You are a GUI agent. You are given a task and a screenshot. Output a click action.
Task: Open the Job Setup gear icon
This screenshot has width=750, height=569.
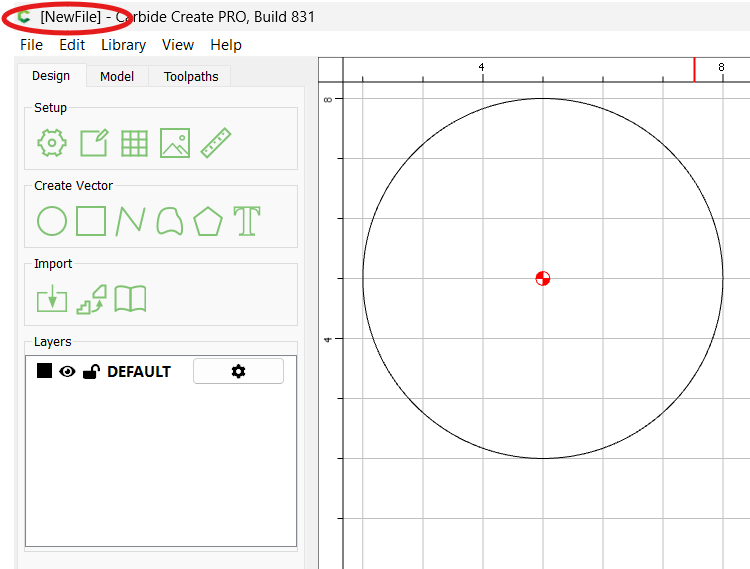(x=51, y=143)
